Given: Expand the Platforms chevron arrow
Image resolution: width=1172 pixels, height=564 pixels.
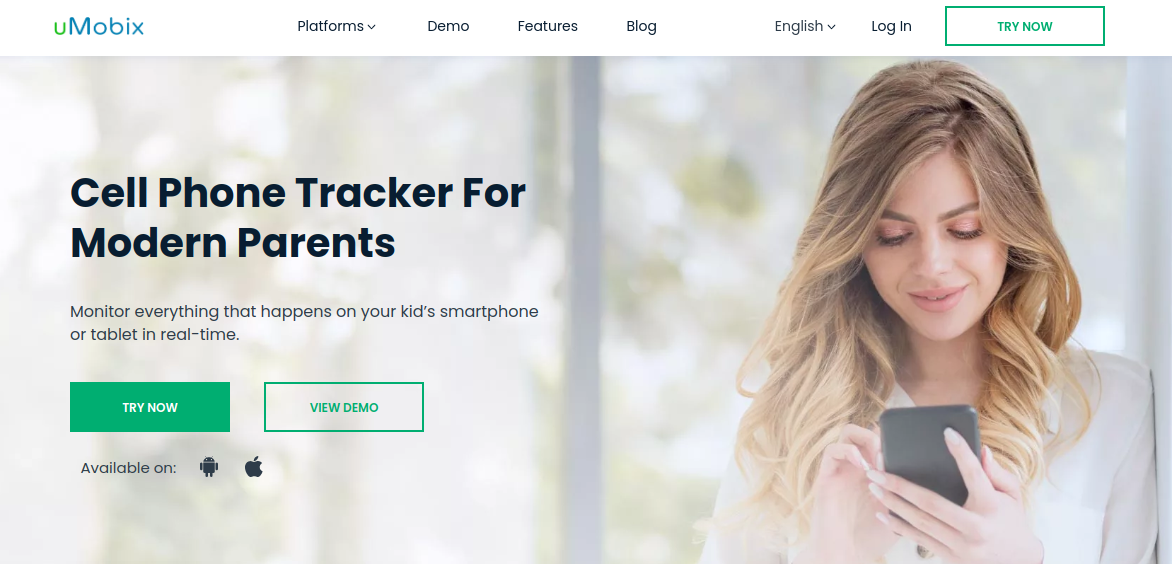Looking at the screenshot, I should [371, 27].
